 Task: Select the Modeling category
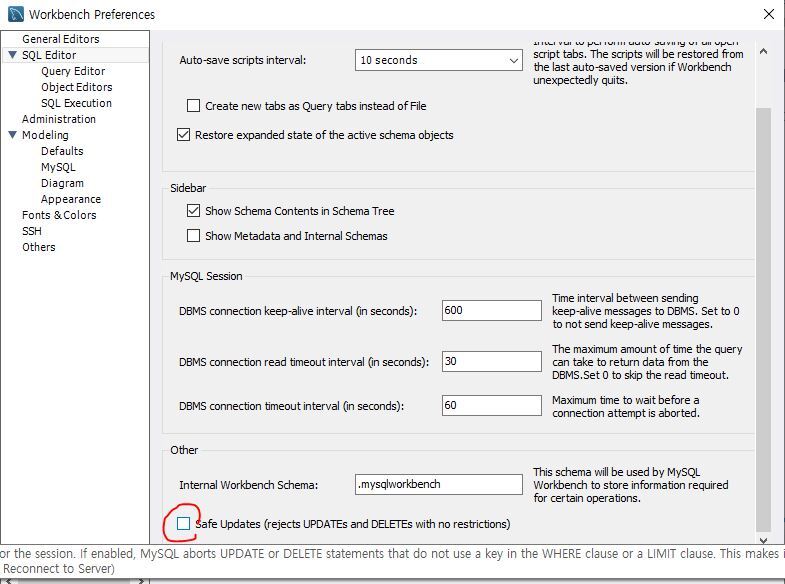point(45,135)
